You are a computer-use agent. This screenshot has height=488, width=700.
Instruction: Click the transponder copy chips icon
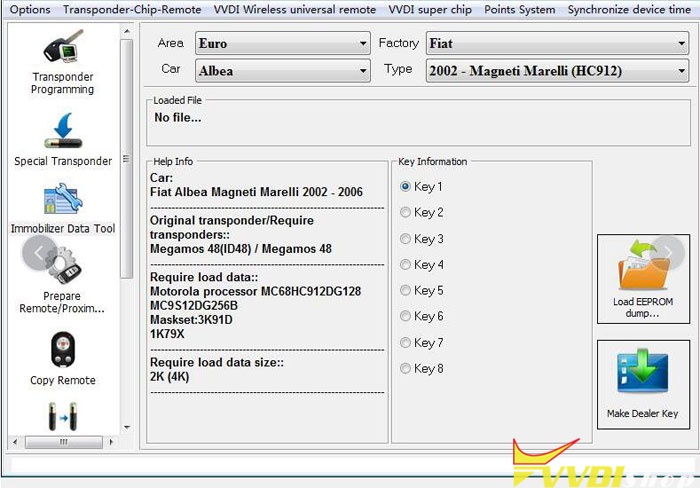click(62, 416)
